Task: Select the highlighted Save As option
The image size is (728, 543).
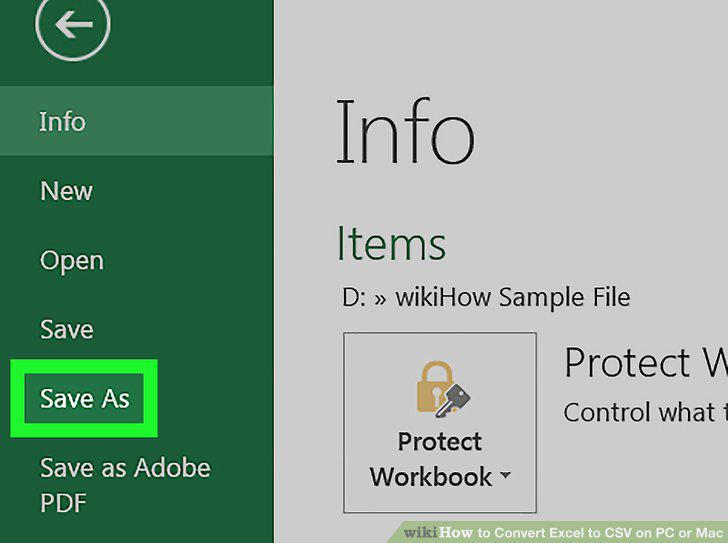Action: (x=84, y=399)
